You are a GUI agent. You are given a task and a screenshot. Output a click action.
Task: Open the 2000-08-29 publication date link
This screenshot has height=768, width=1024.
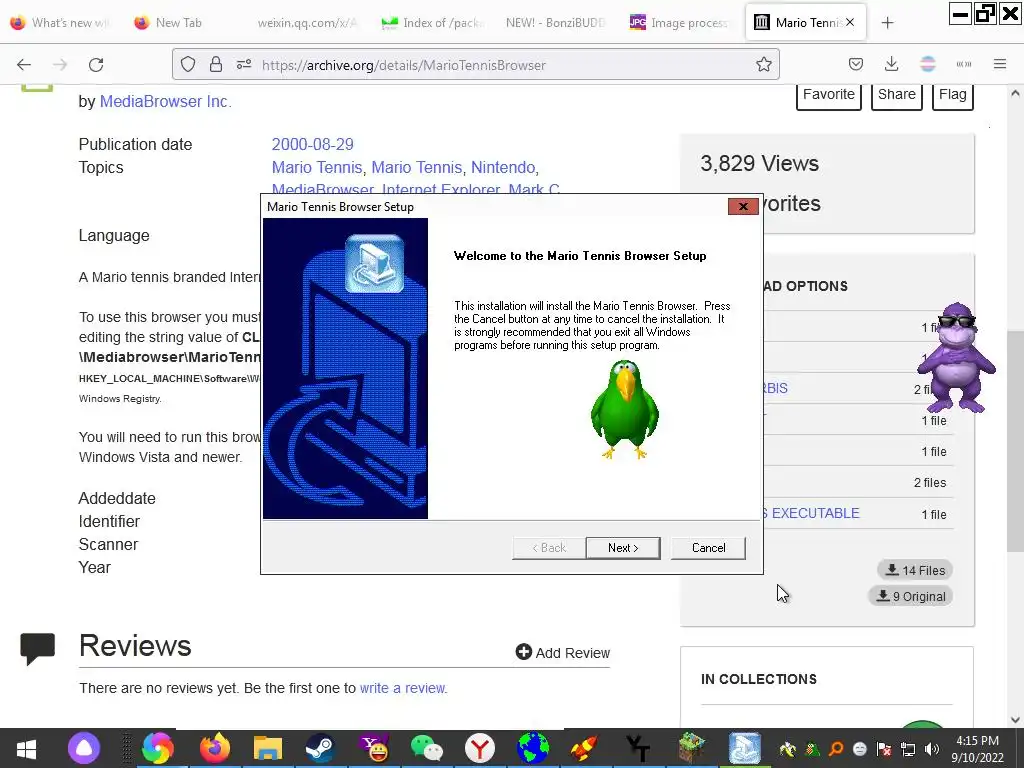[312, 144]
